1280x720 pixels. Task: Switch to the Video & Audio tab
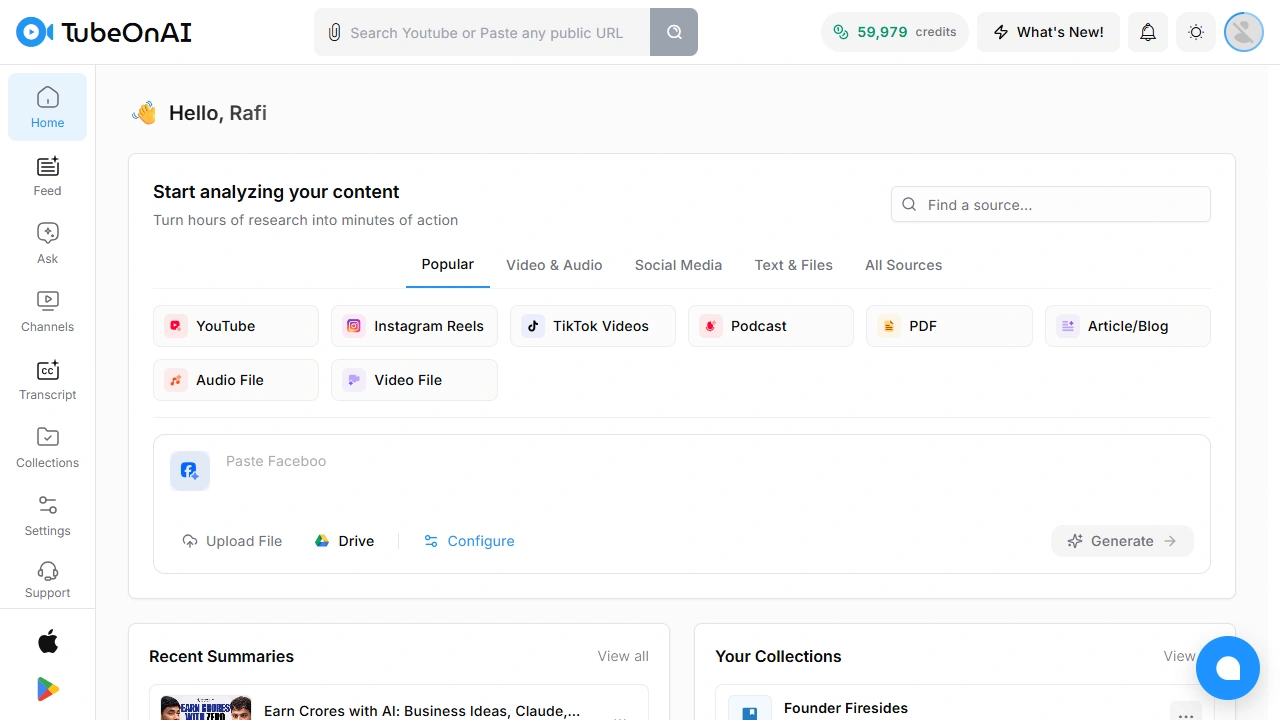554,265
